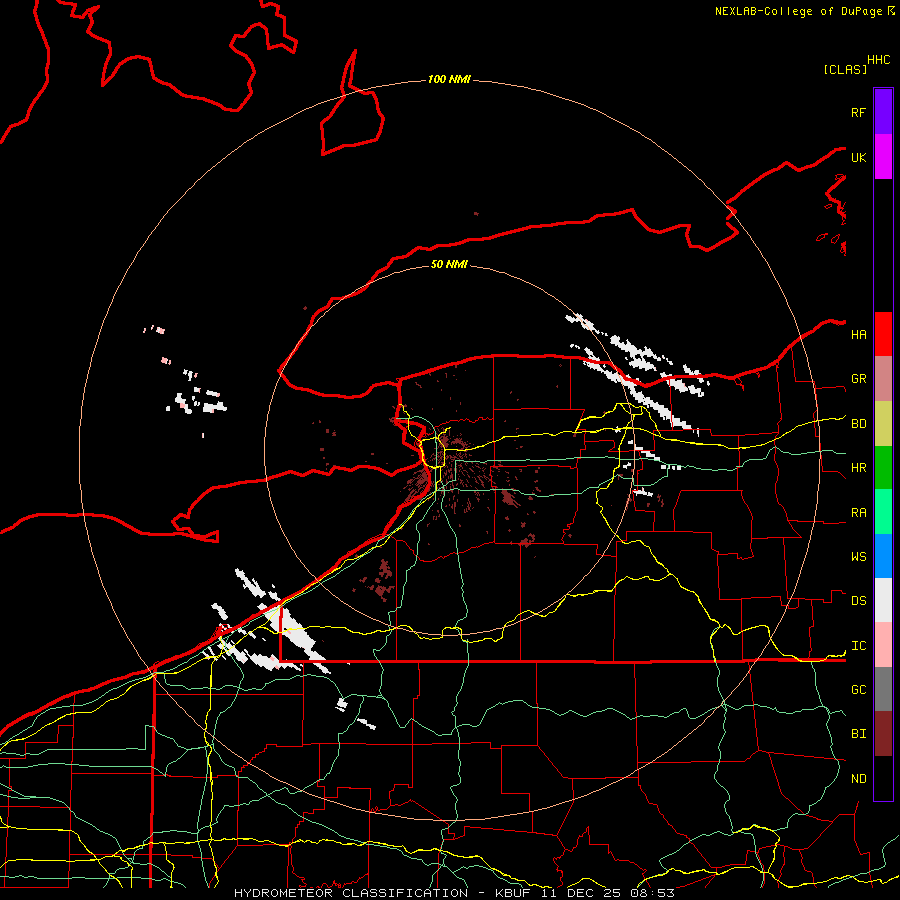Image resolution: width=900 pixels, height=900 pixels.
Task: Select the salmon GR legend swatch
Action: point(883,379)
